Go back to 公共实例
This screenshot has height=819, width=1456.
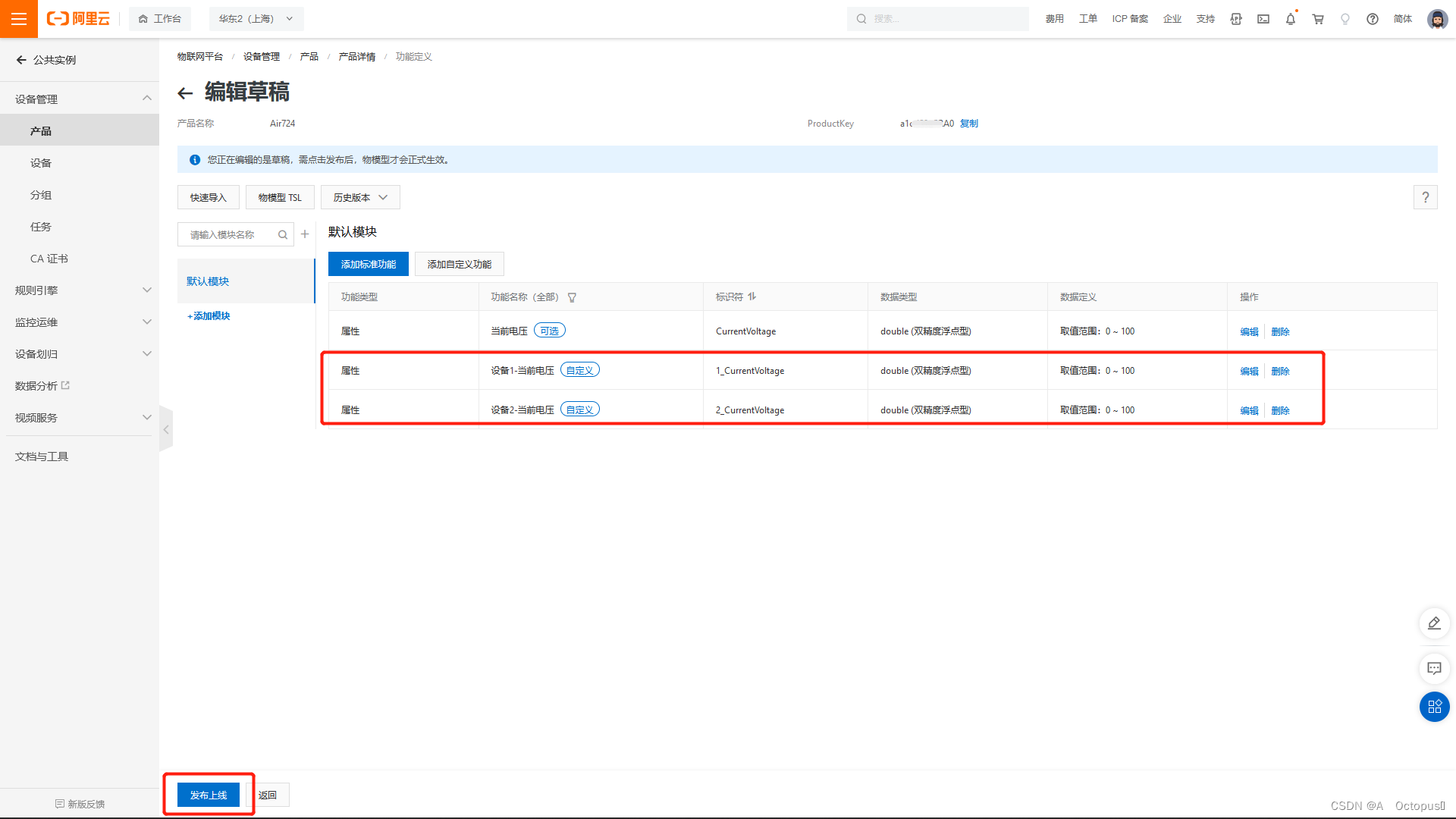pos(46,60)
